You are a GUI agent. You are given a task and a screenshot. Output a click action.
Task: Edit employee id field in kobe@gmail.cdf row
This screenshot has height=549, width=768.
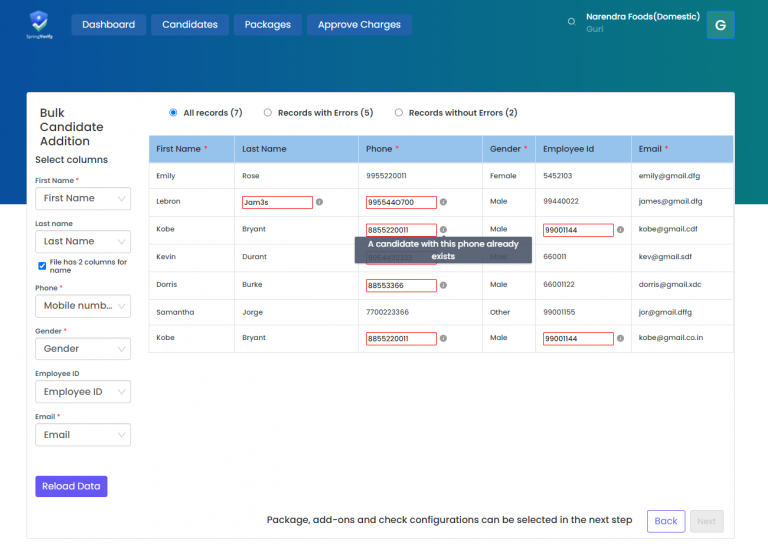578,230
